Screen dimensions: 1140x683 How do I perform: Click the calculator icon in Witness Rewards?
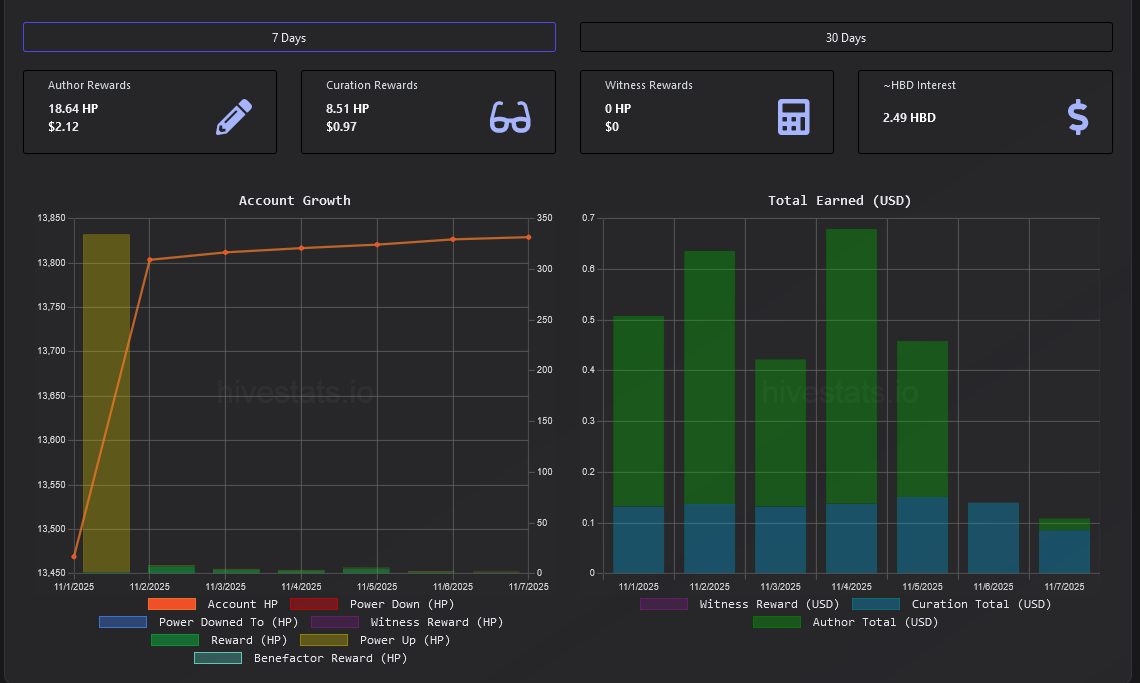click(793, 117)
